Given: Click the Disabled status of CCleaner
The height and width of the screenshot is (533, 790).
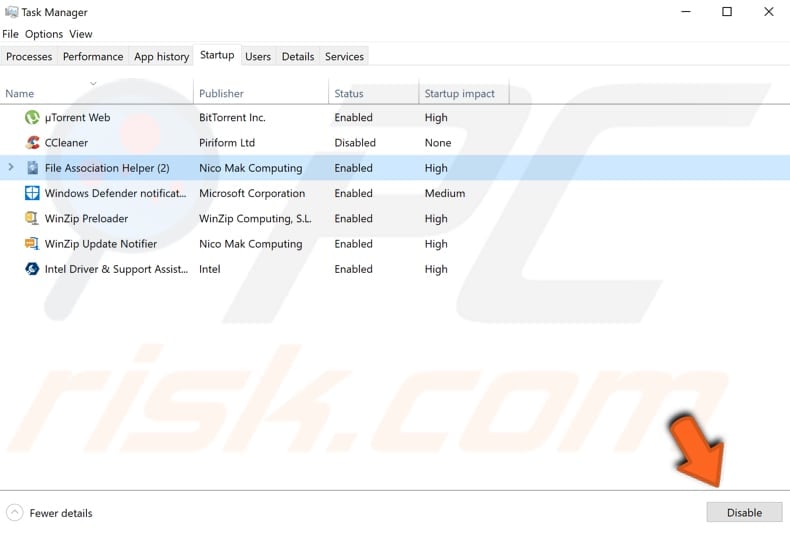Looking at the screenshot, I should [355, 143].
